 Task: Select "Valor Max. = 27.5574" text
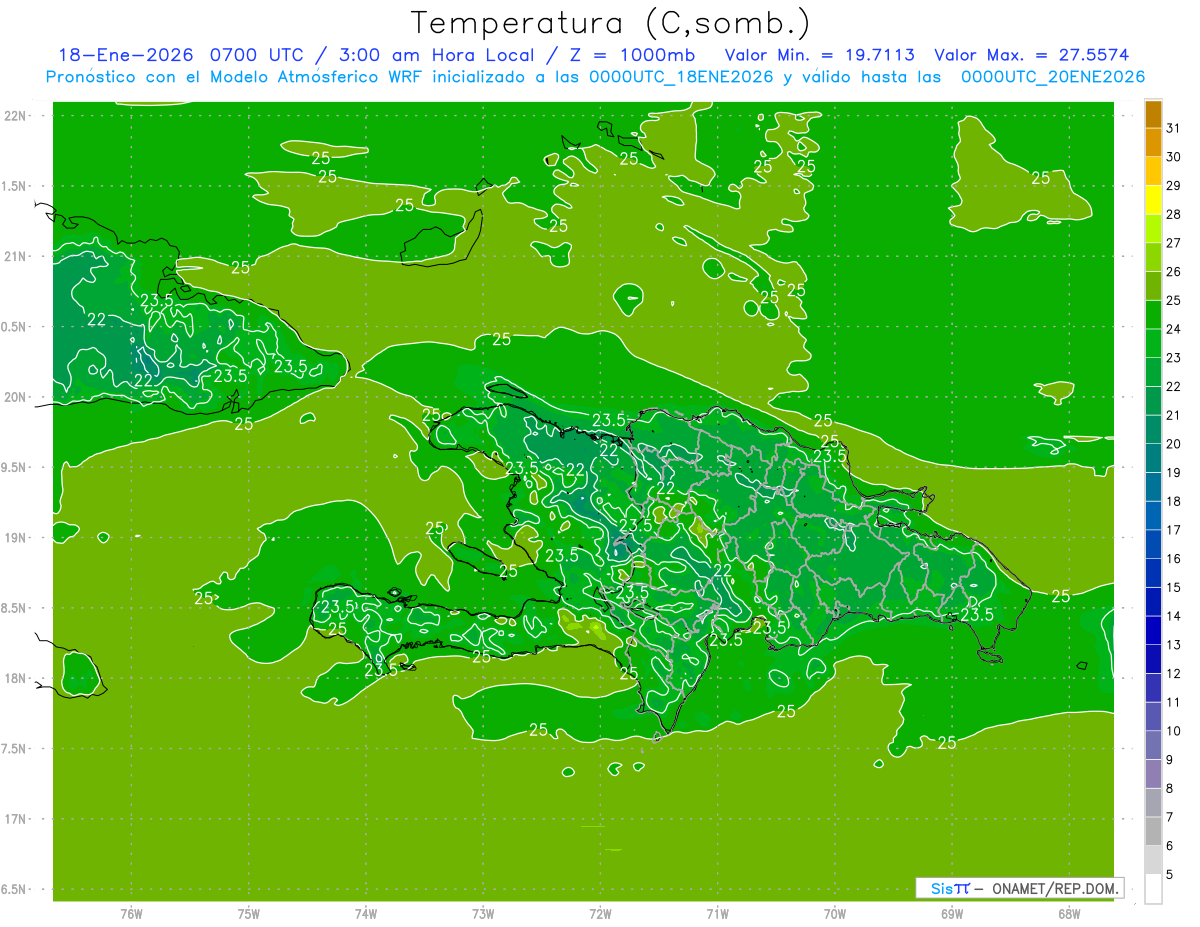pos(1031,55)
